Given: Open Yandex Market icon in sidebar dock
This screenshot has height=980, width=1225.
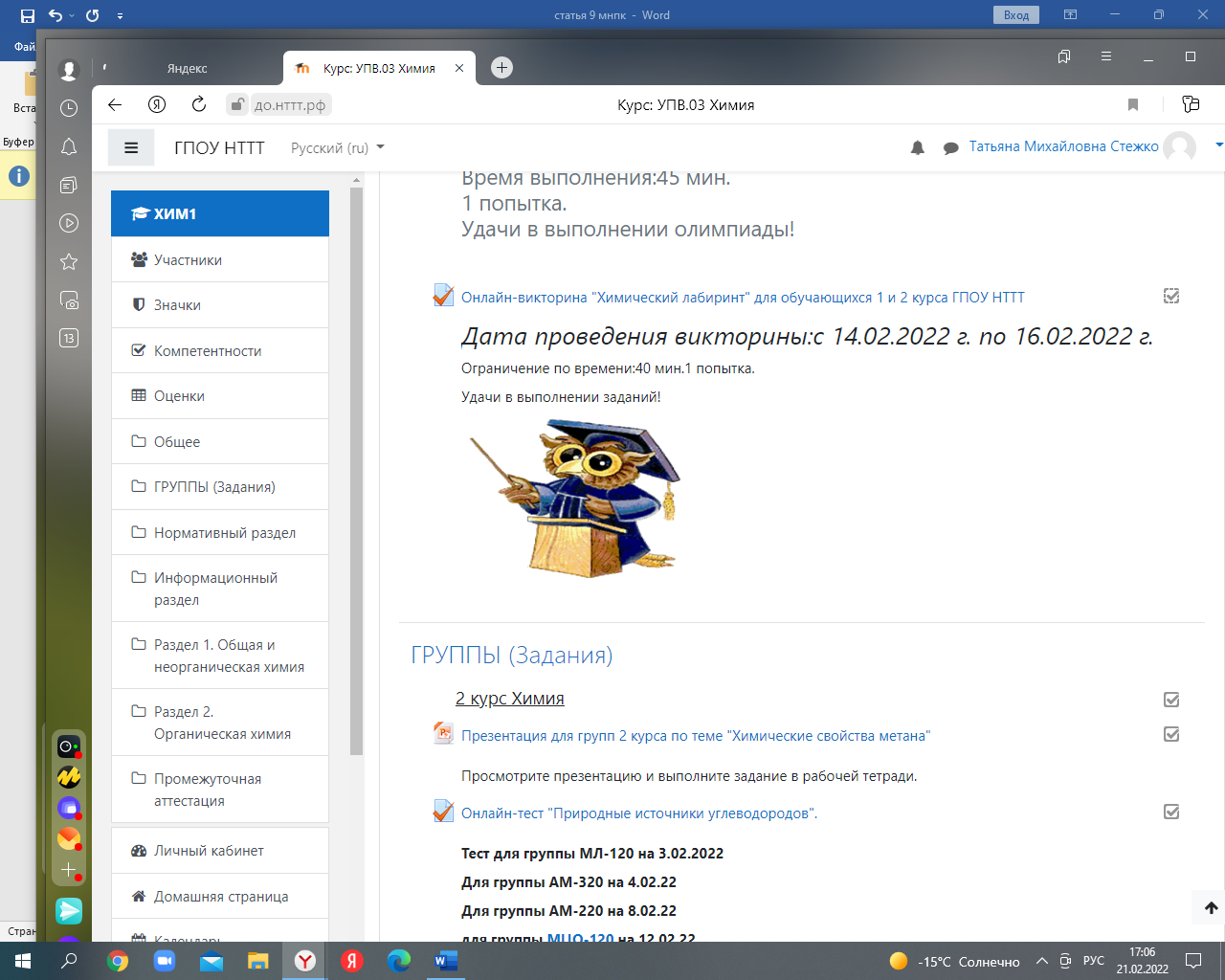Looking at the screenshot, I should point(69,777).
